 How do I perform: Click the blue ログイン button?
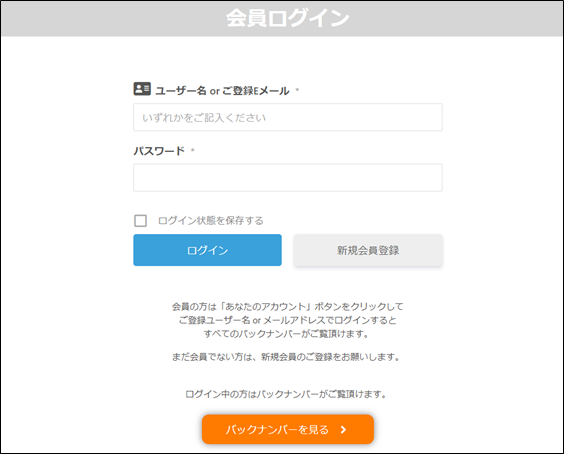click(x=208, y=250)
